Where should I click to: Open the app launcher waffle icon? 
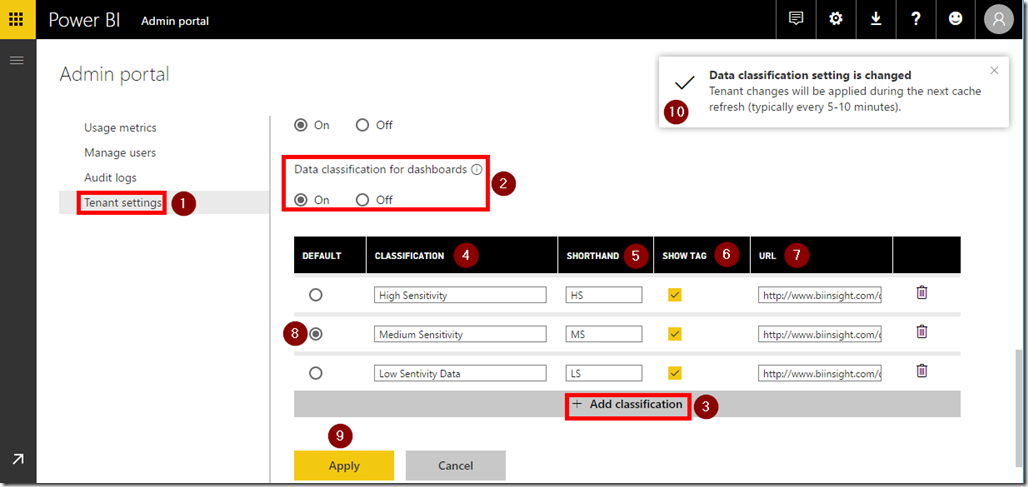(x=16, y=19)
